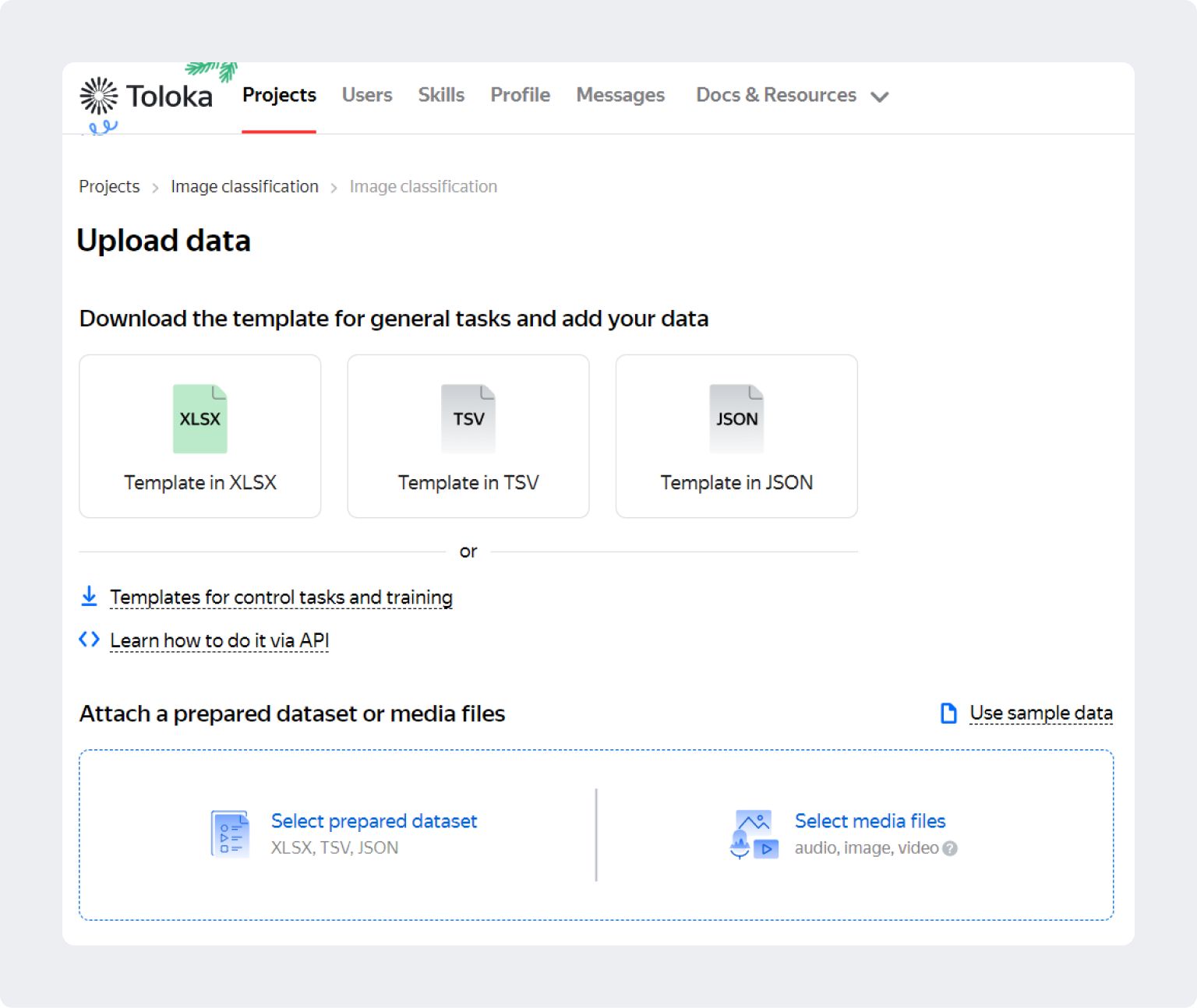Click Use sample data link
The width and height of the screenshot is (1197, 1008).
(1041, 713)
